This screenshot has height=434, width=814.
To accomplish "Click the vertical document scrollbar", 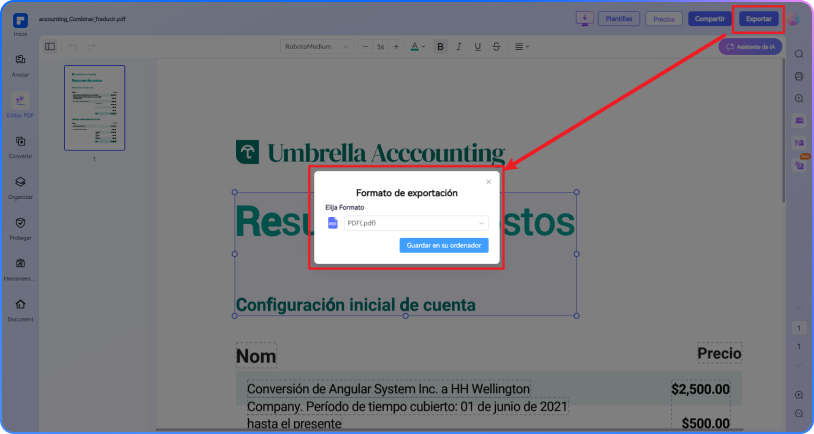I will point(783,130).
